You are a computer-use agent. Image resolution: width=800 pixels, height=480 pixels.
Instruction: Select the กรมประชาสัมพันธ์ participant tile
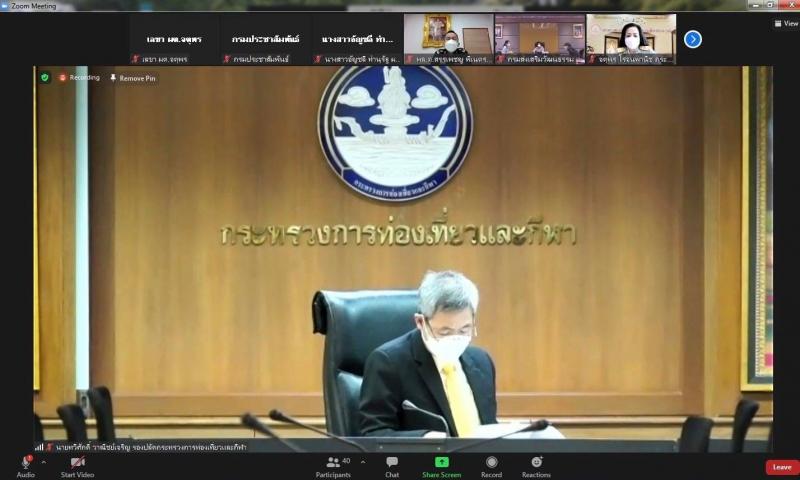click(x=266, y=39)
